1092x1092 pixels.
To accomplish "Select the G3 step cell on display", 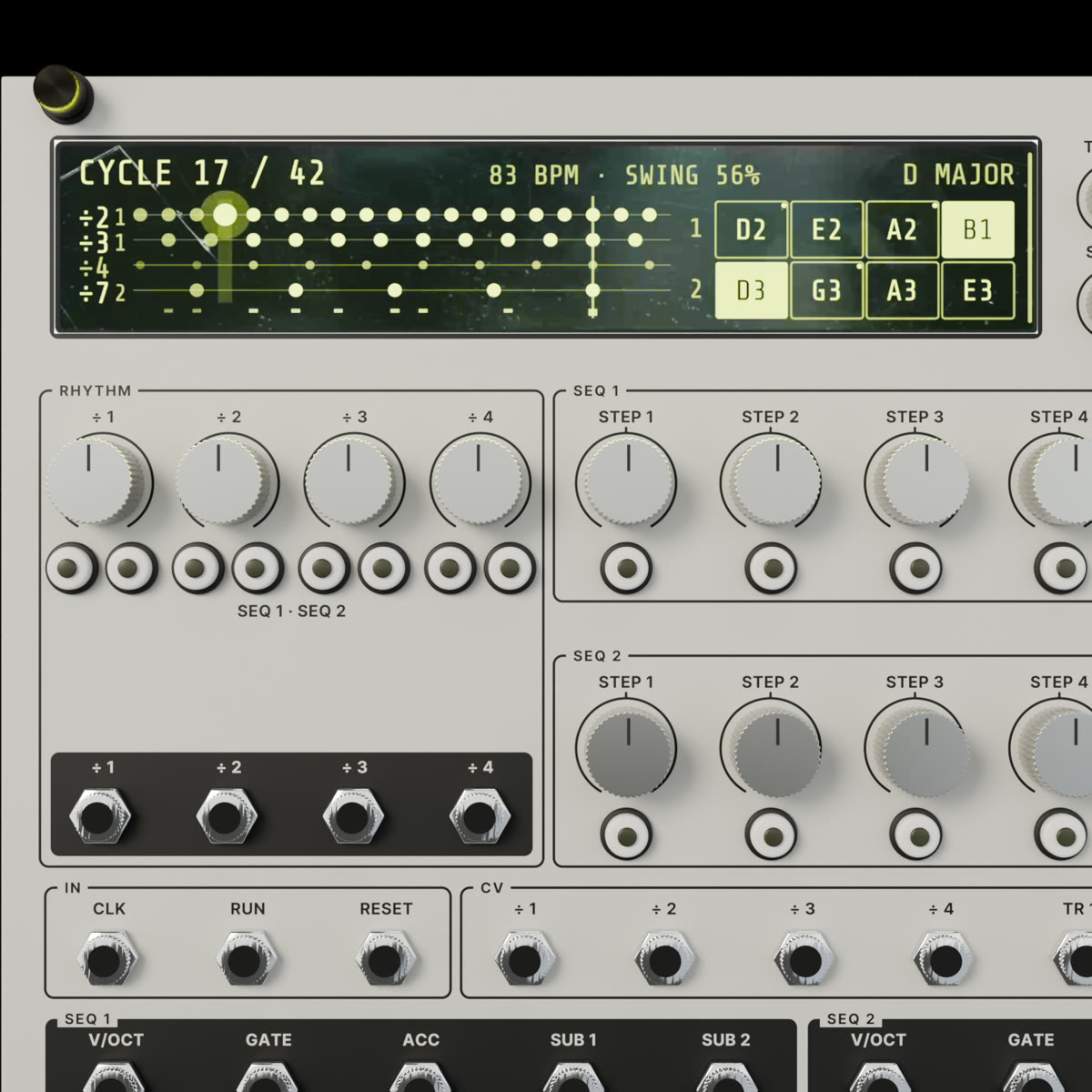I will [827, 290].
